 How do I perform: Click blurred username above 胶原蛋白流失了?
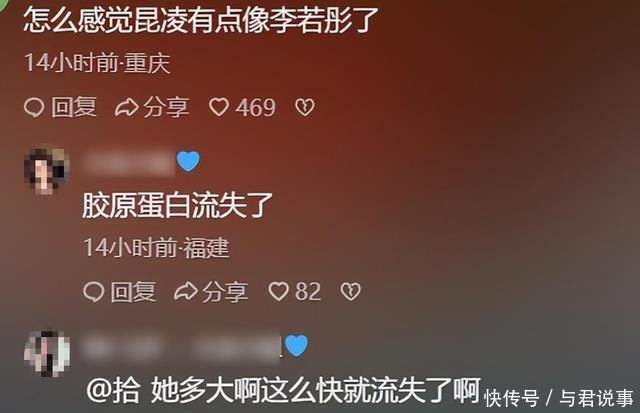click(129, 163)
